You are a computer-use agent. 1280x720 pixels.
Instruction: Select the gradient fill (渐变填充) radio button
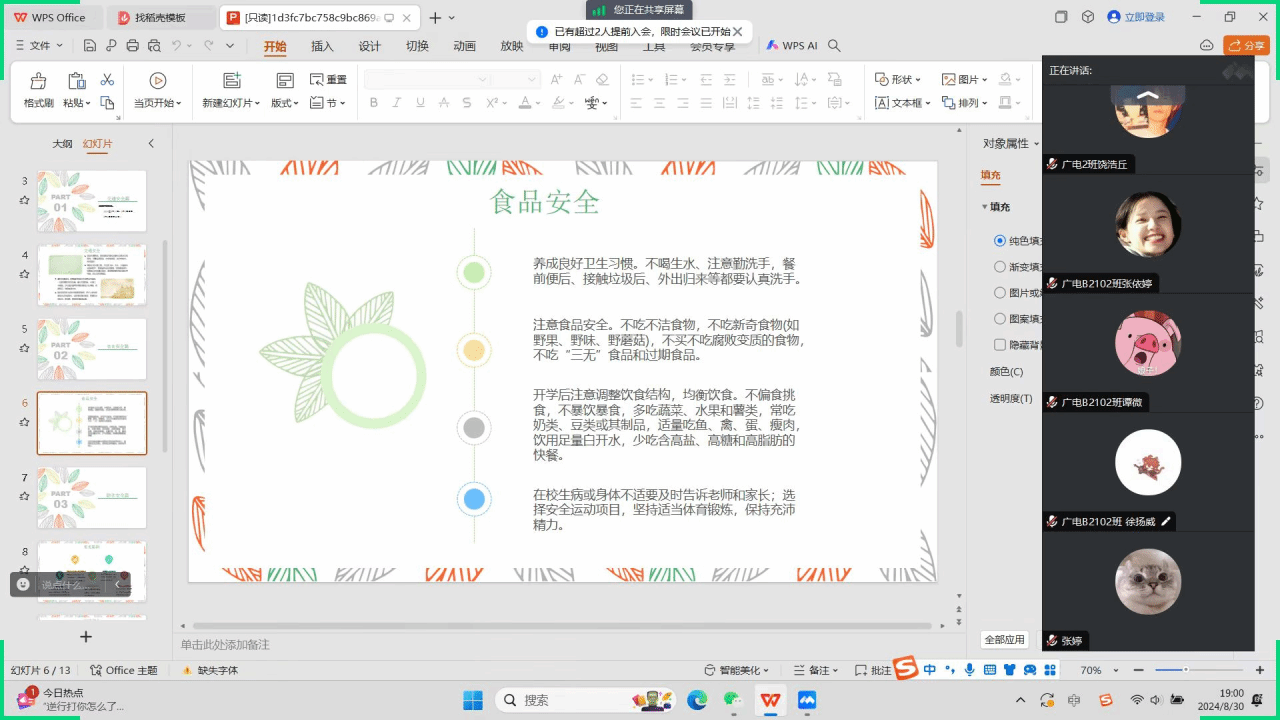click(1000, 267)
